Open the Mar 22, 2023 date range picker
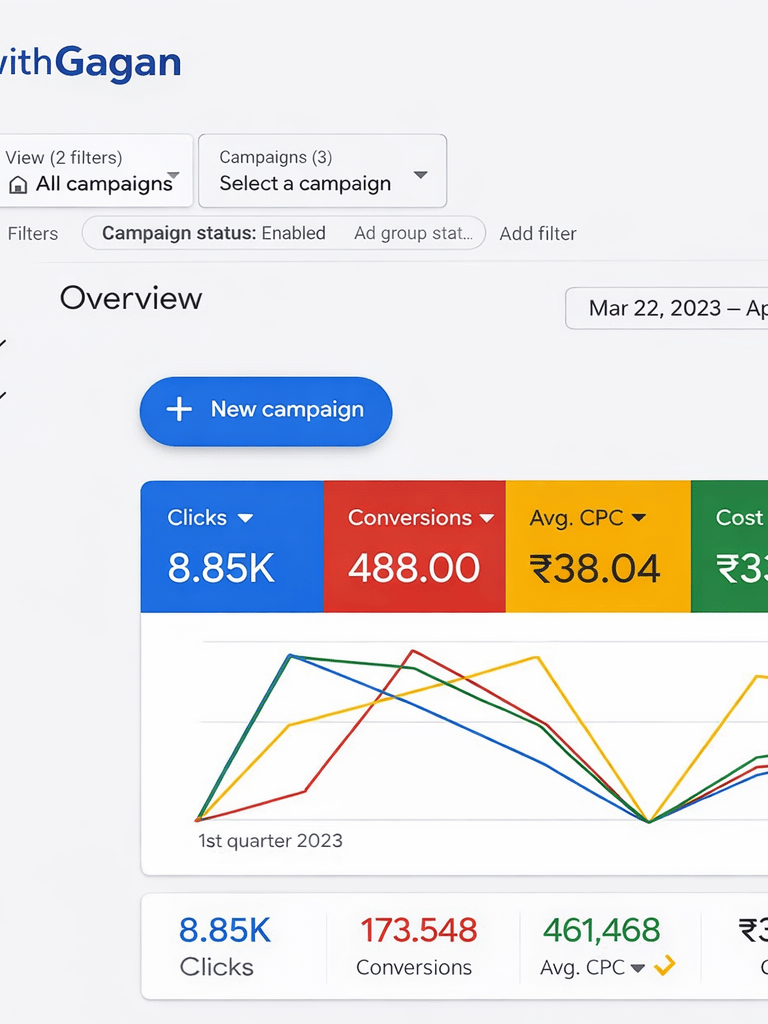This screenshot has height=1024, width=768. pyautogui.click(x=667, y=308)
